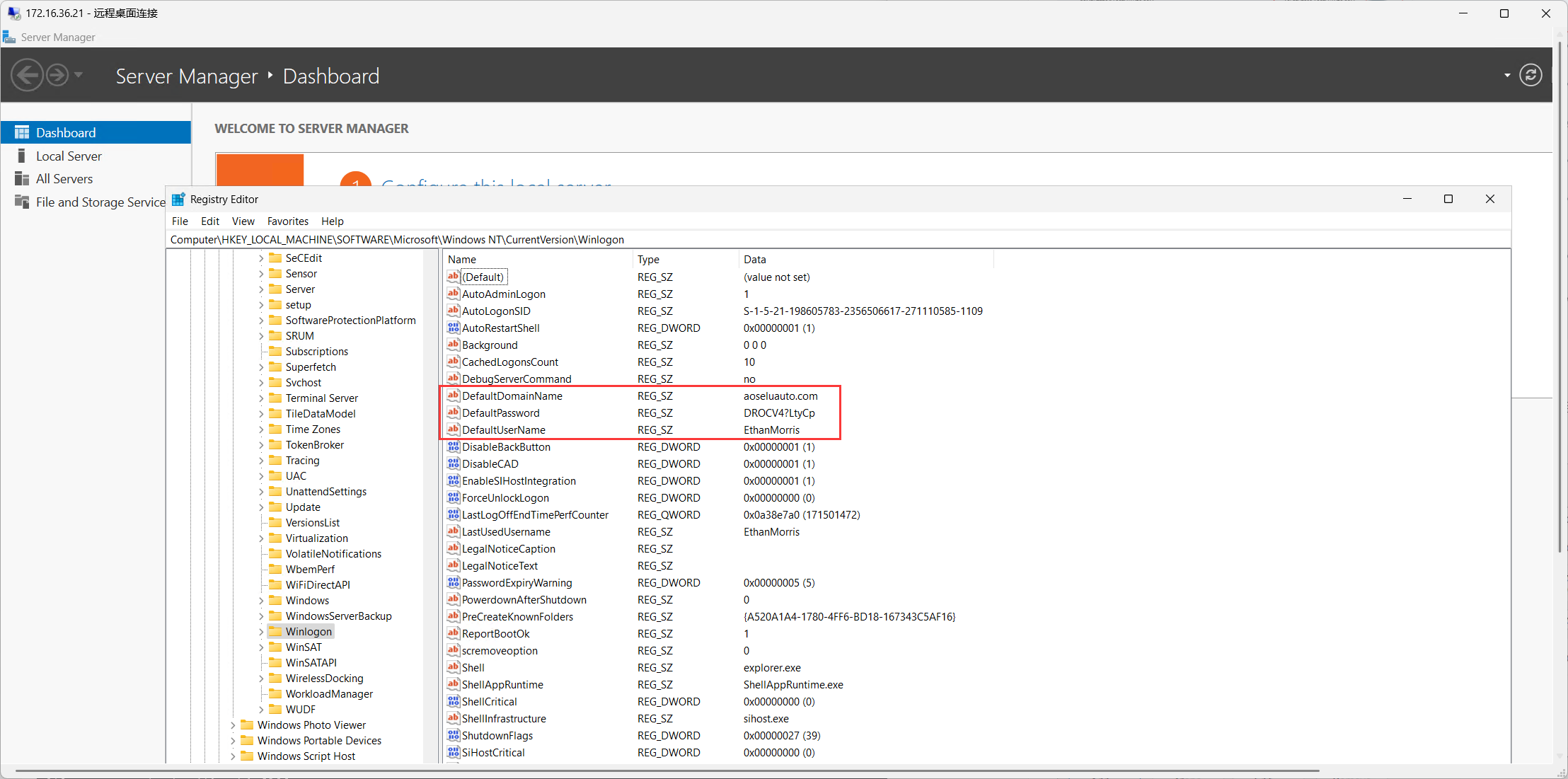Image resolution: width=1568 pixels, height=779 pixels.
Task: Click the Dashboard icon in sidebar
Action: [22, 132]
